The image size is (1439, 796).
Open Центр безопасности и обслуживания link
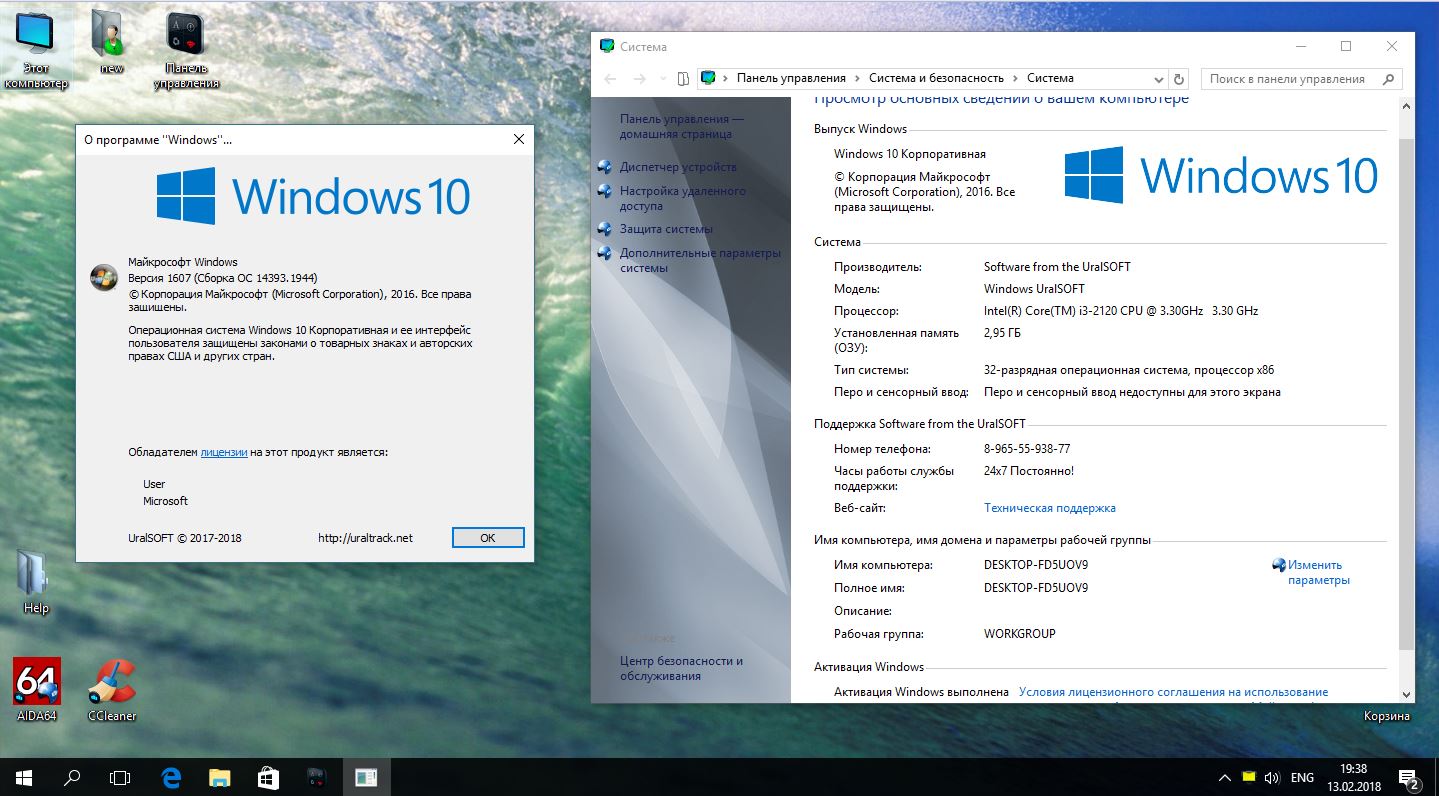click(x=681, y=668)
